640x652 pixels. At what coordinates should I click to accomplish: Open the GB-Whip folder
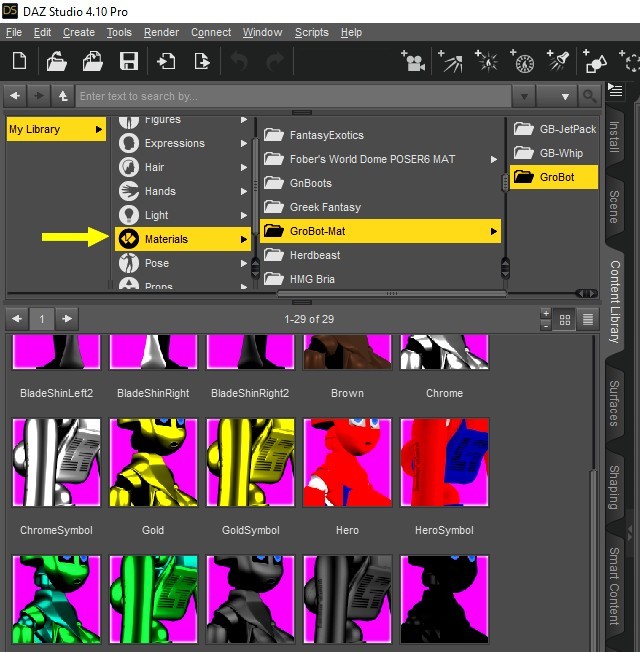pos(554,153)
